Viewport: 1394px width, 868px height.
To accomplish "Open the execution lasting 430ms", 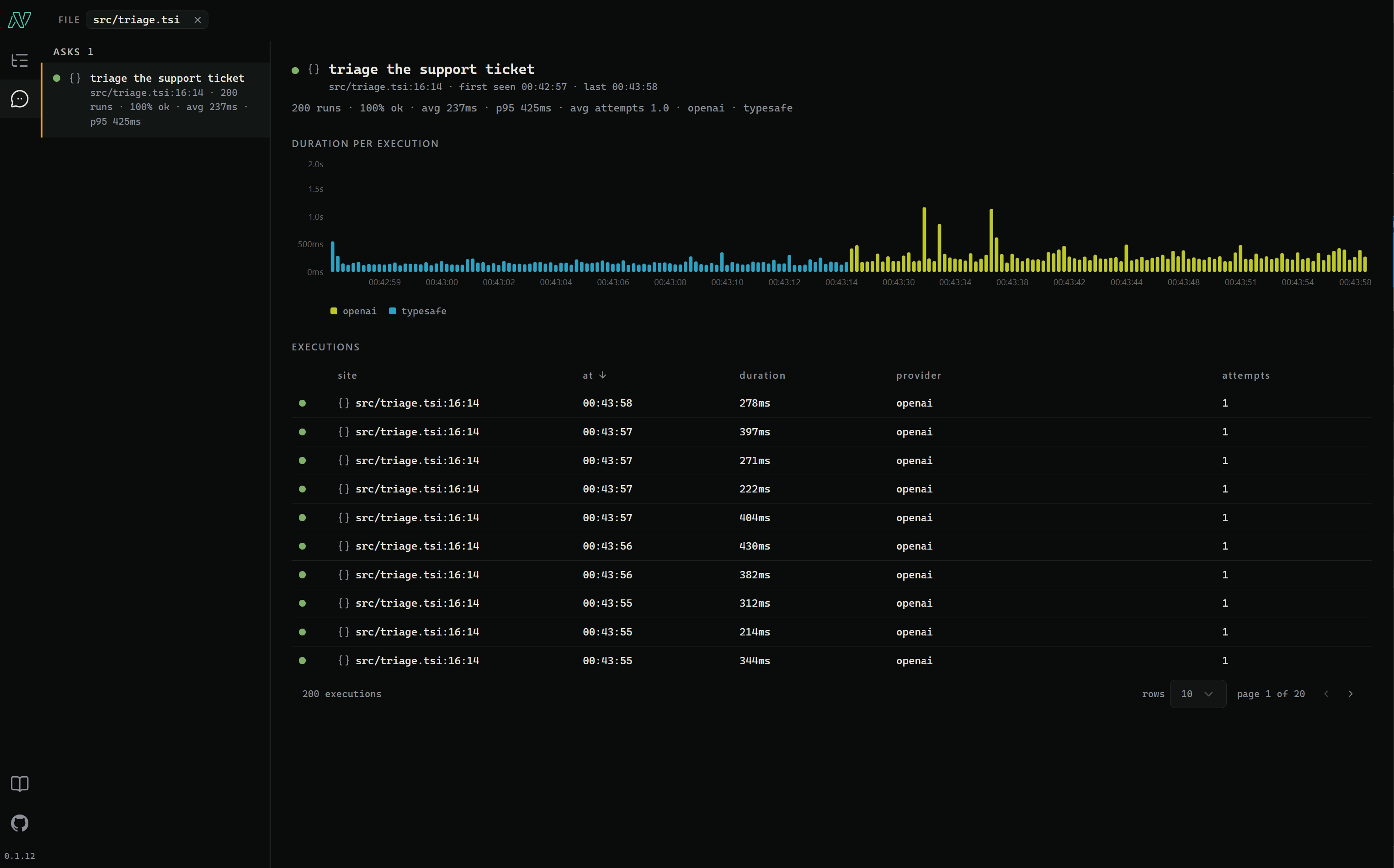I will coord(831,546).
